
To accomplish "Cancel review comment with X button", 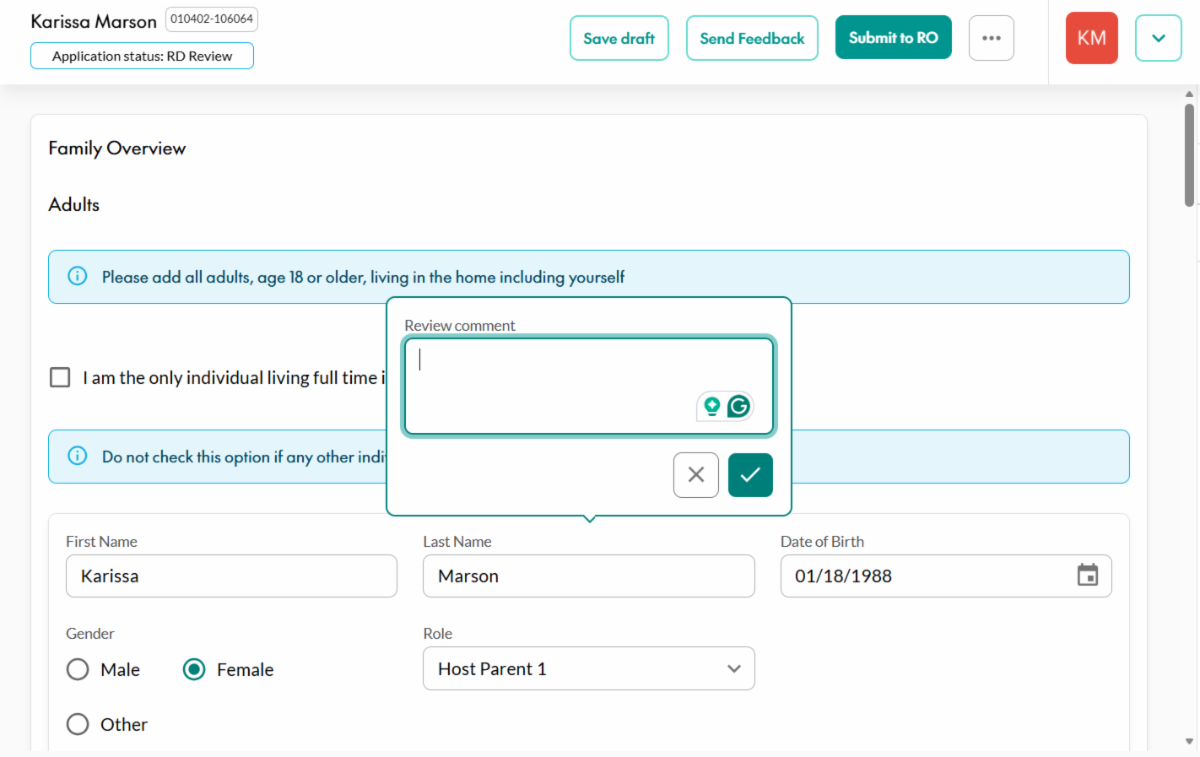I will click(696, 475).
